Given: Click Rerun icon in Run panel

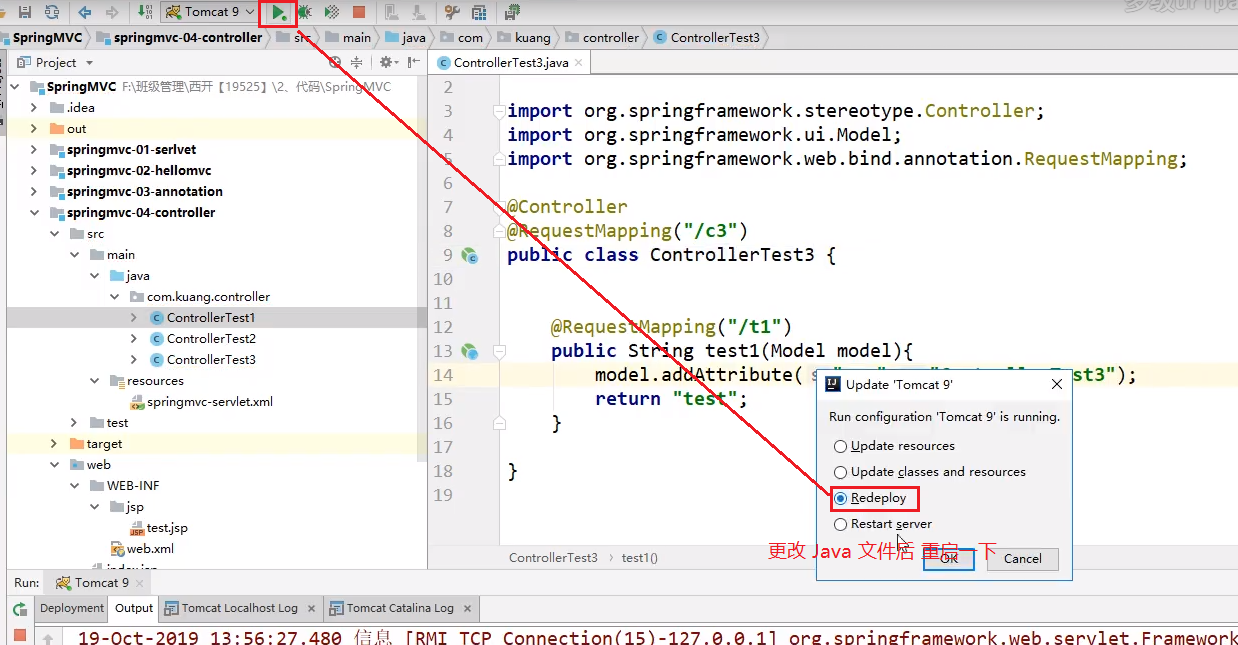Looking at the screenshot, I should [x=19, y=609].
